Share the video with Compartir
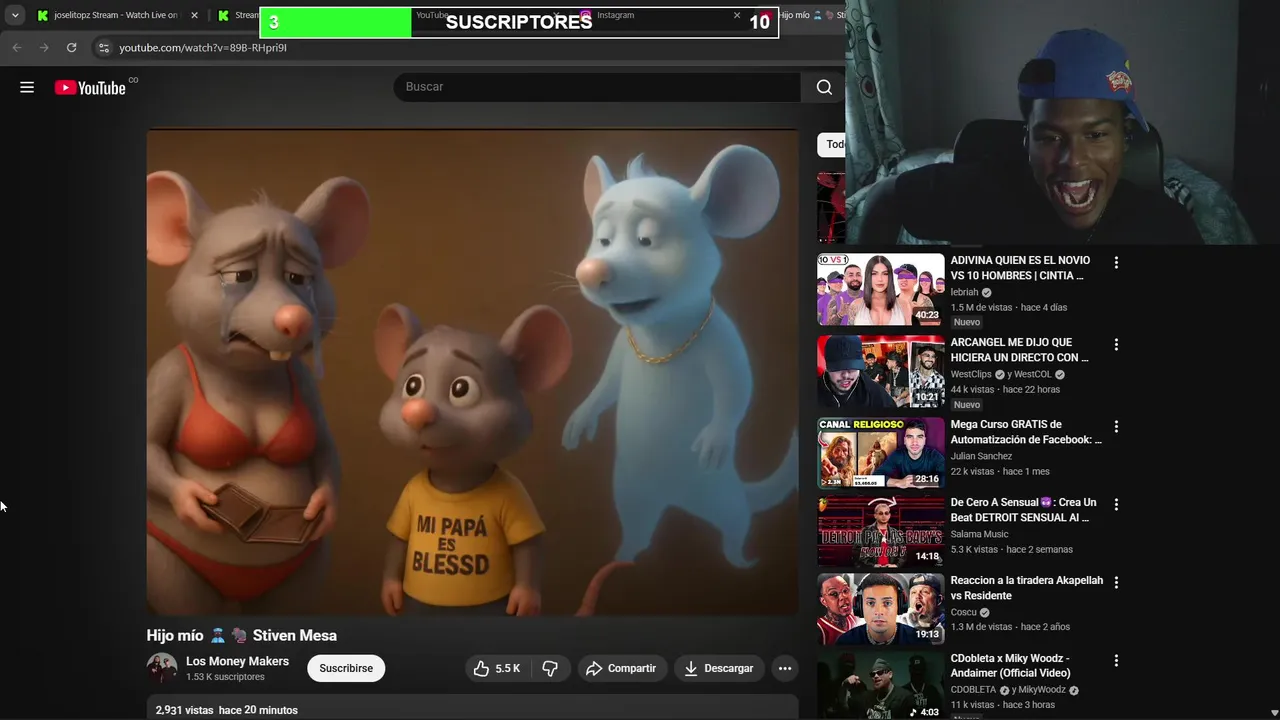The image size is (1280, 720). [621, 668]
